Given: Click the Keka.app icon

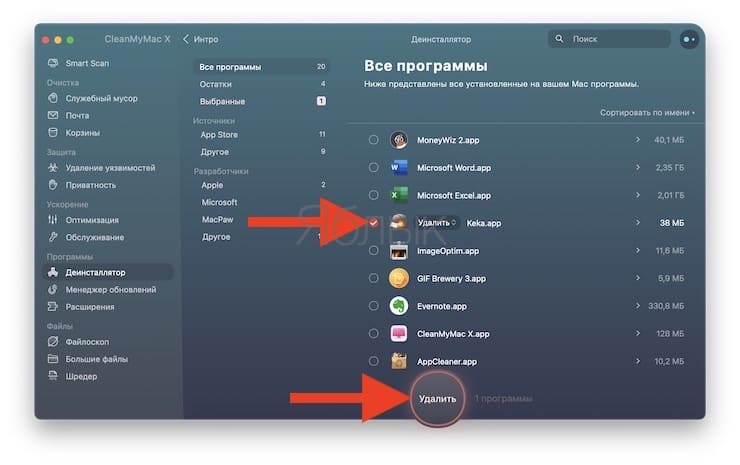Looking at the screenshot, I should (x=399, y=222).
